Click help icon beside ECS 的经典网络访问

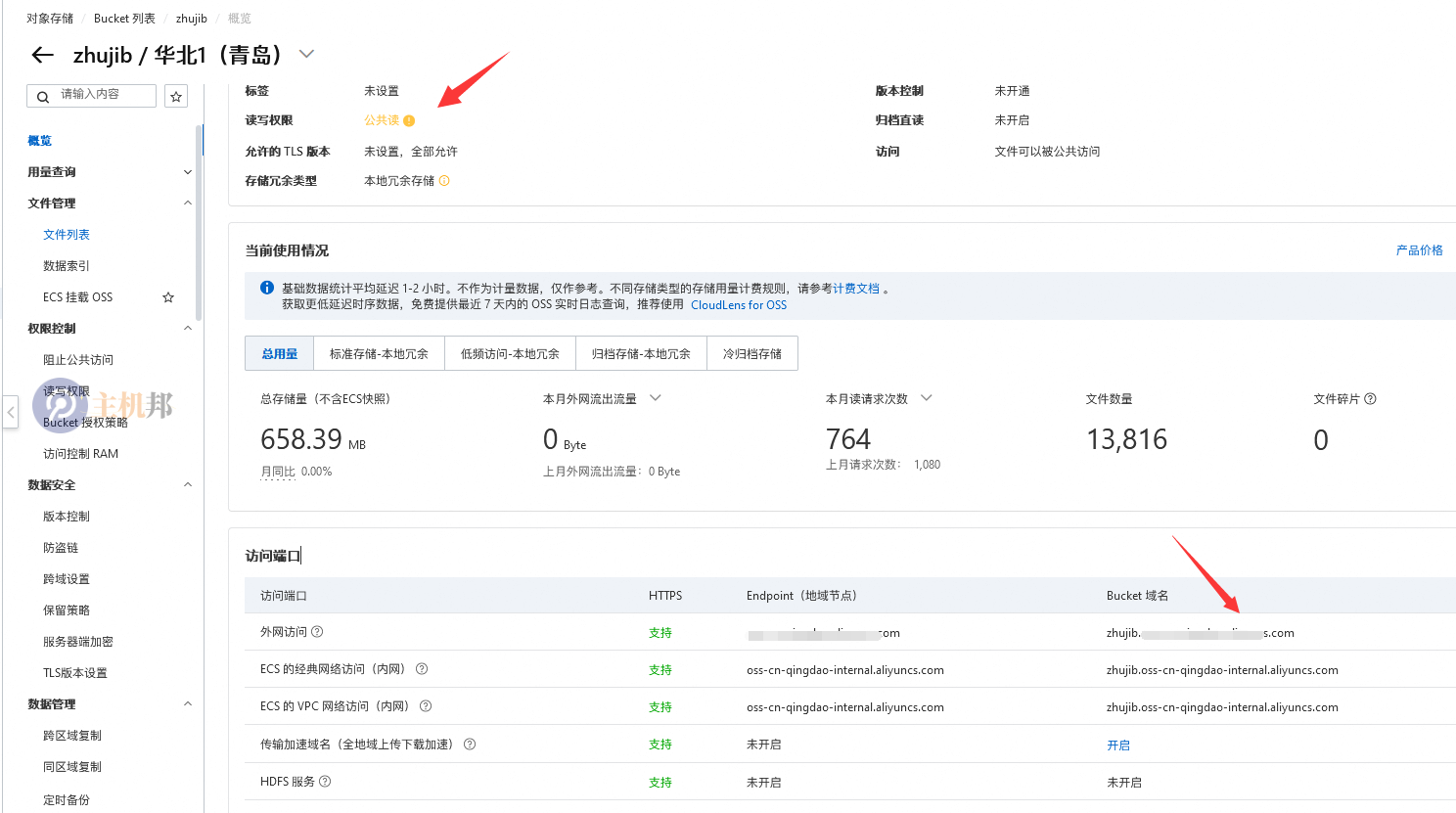click(422, 669)
